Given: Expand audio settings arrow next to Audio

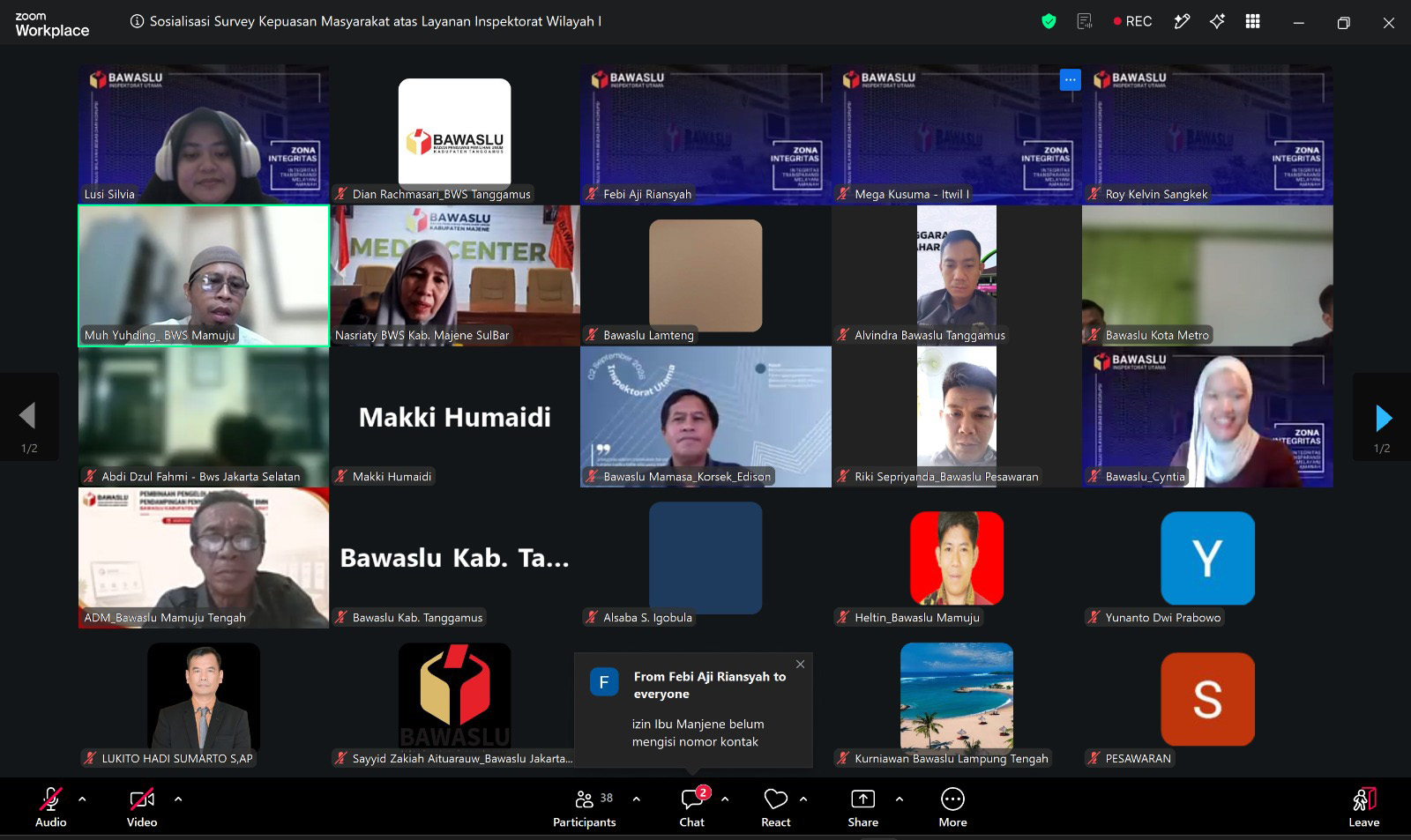Looking at the screenshot, I should point(82,799).
